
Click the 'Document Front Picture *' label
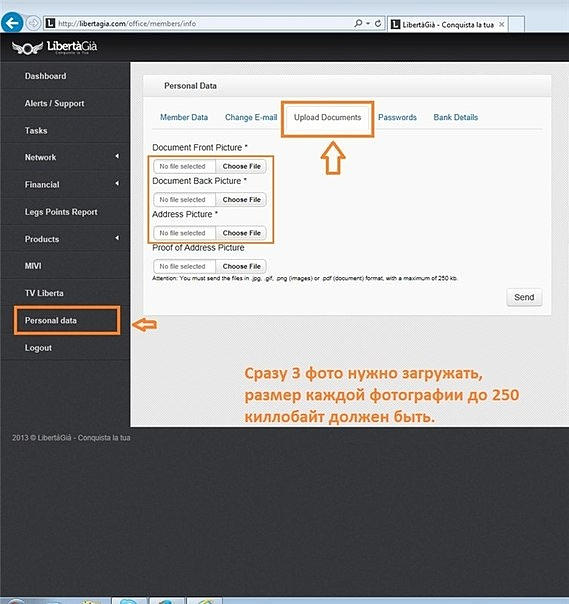tap(200, 148)
